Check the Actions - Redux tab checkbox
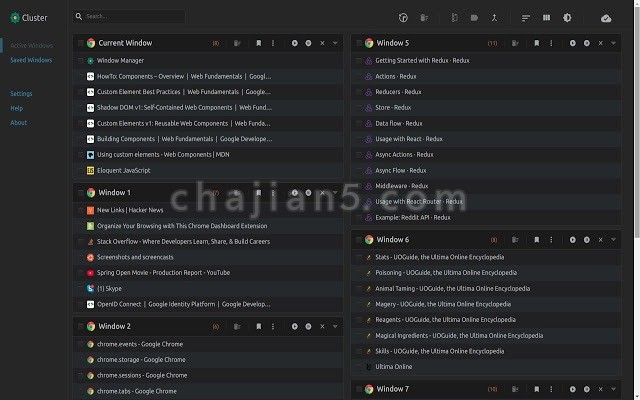640x400 pixels. coord(359,76)
